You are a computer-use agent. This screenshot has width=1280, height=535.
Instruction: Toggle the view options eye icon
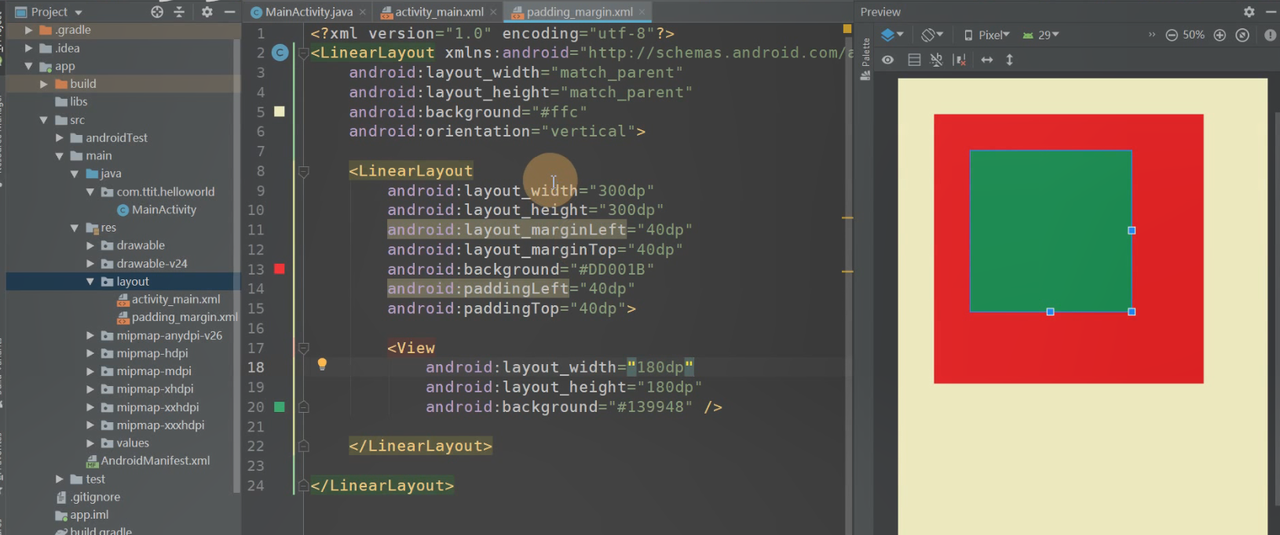point(887,60)
